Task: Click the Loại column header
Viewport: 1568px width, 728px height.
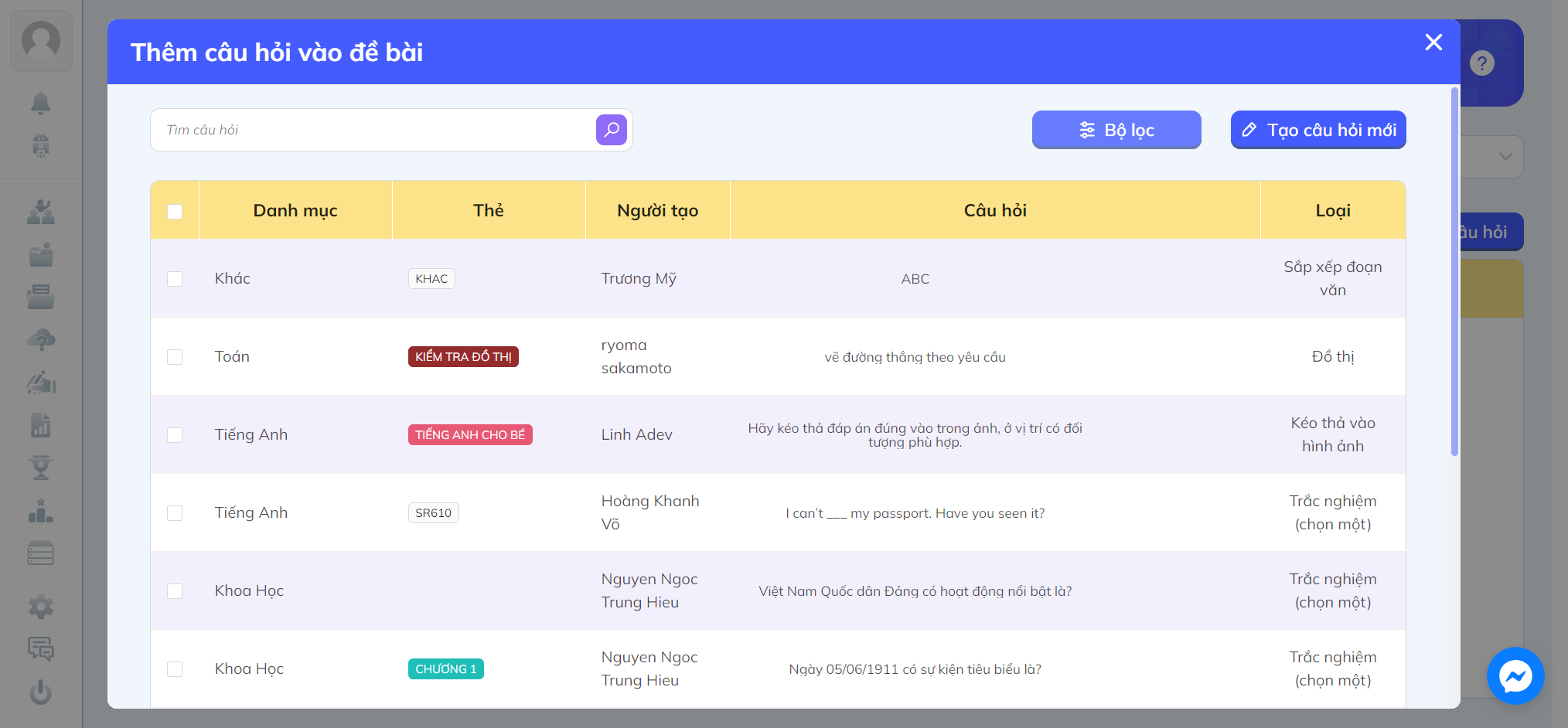Action: [1333, 210]
